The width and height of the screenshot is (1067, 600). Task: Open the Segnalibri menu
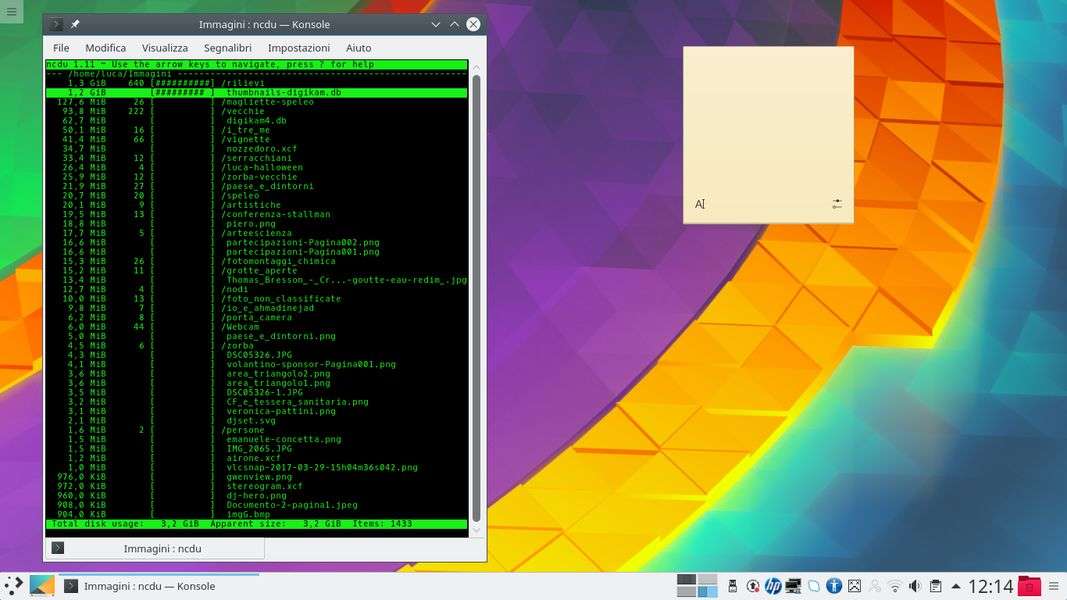pos(227,48)
